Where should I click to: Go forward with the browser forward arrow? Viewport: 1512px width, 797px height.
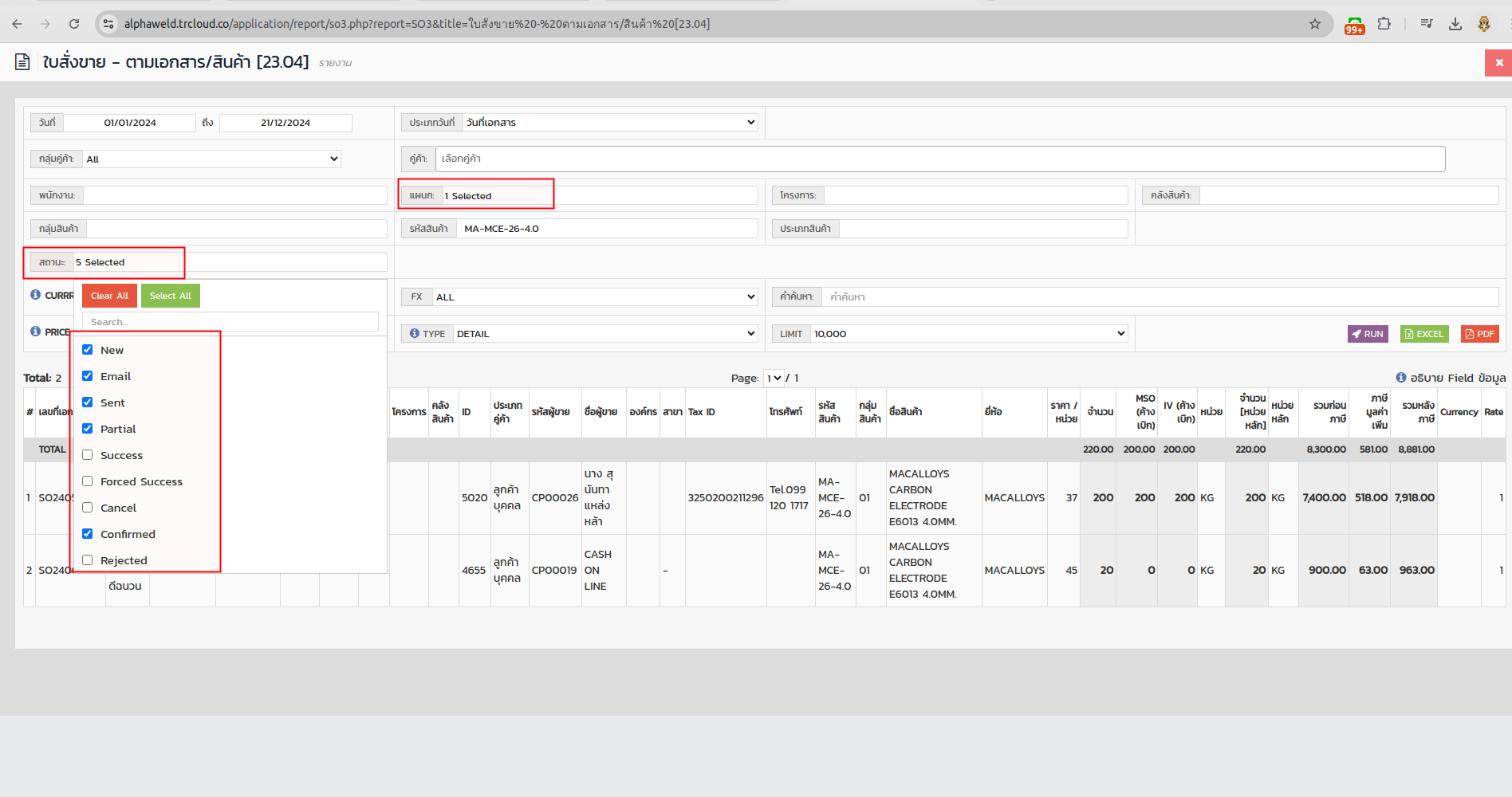coord(45,24)
